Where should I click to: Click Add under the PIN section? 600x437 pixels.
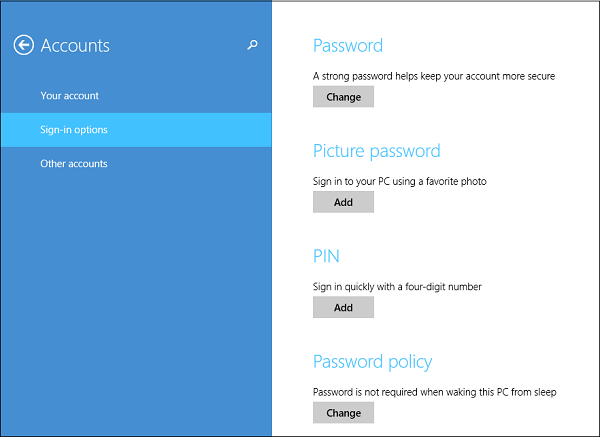pos(343,307)
